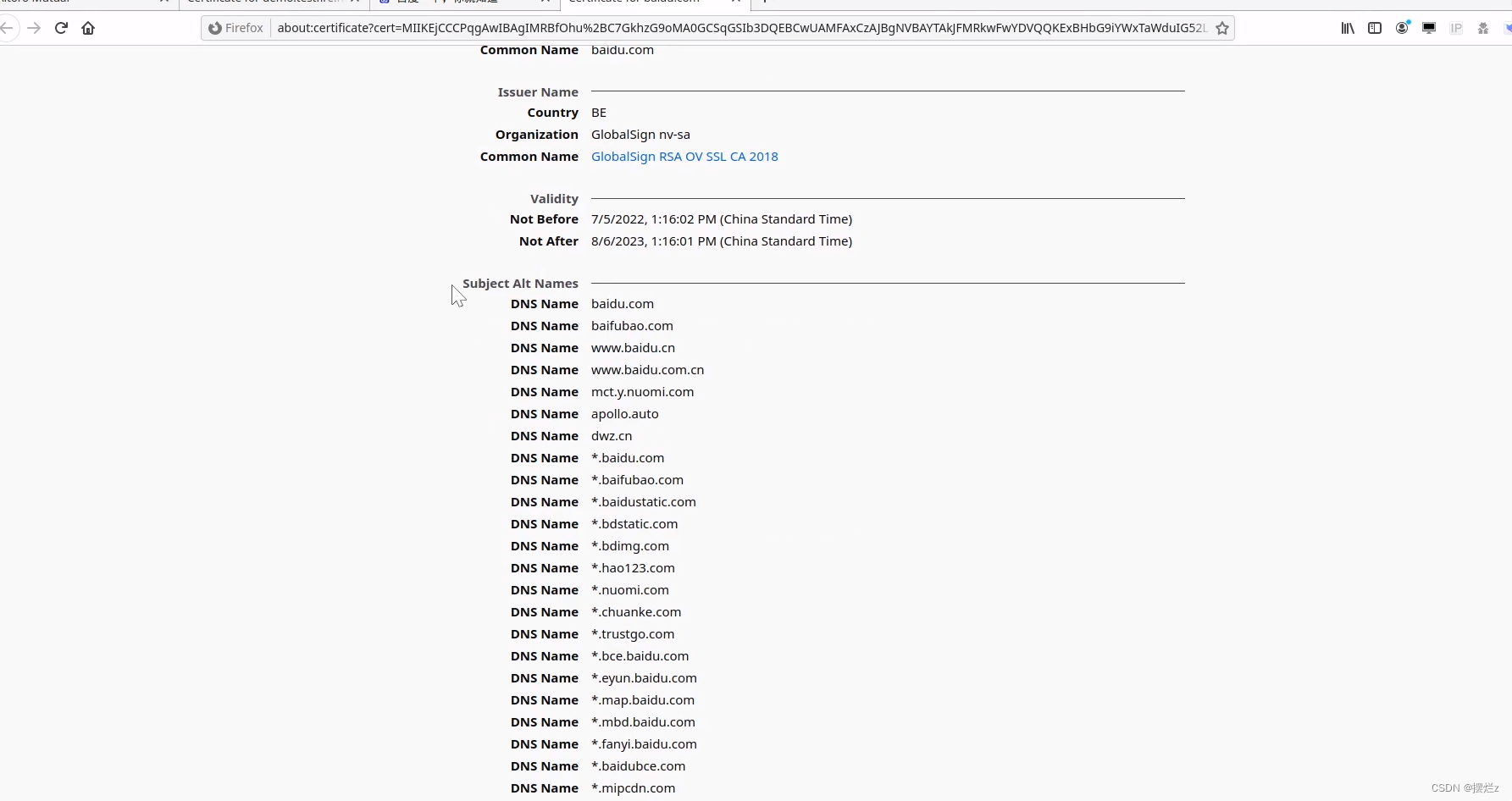Select DNS name www.baidu.com.cn
Screen dimensions: 1512x801
tap(647, 370)
